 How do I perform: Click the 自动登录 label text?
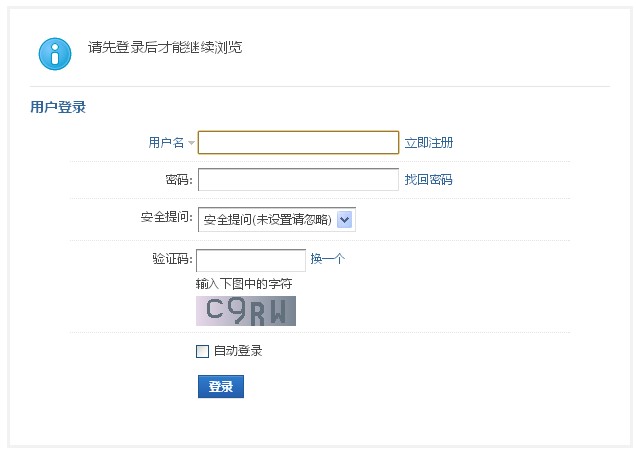[x=238, y=351]
